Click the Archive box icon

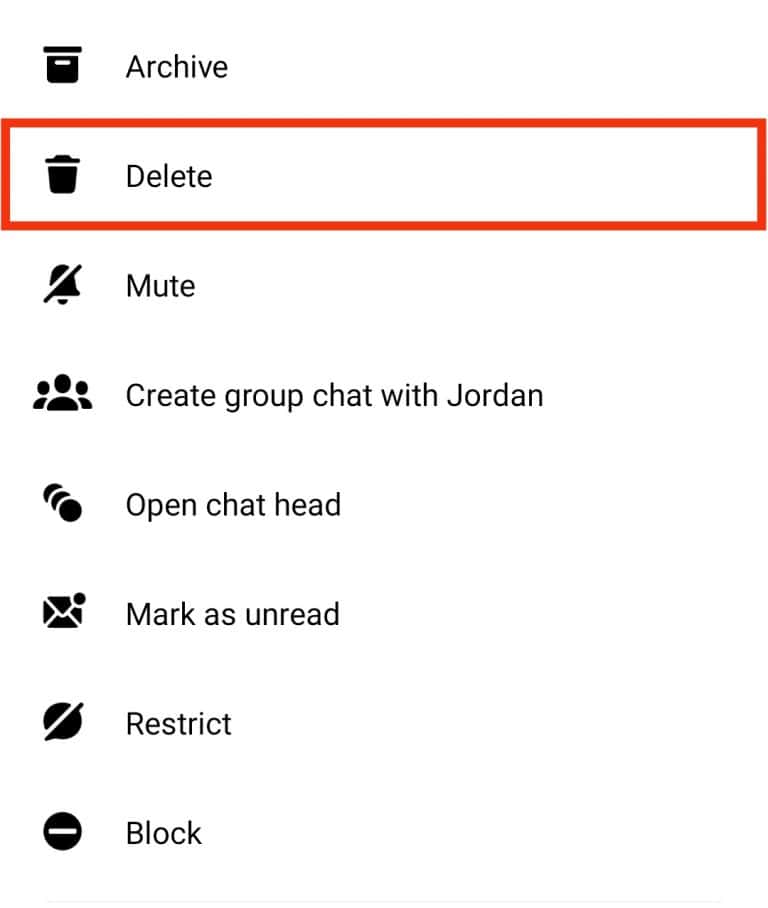click(62, 66)
